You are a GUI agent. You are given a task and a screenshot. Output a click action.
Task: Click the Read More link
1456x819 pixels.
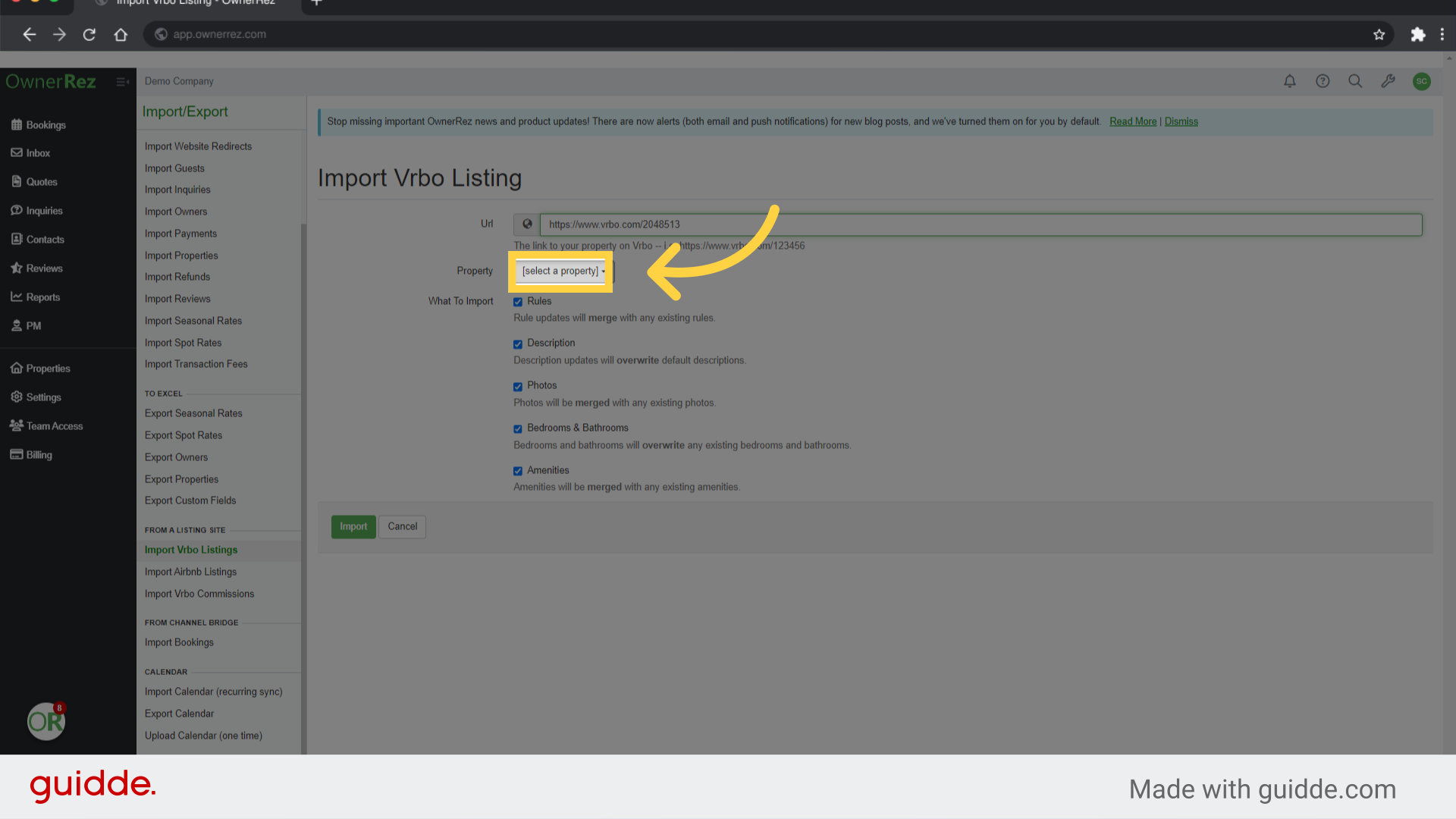(x=1132, y=121)
